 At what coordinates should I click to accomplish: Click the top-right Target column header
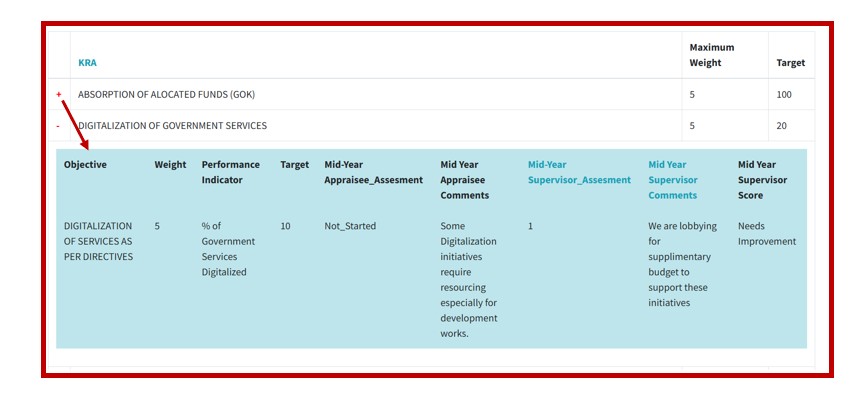(790, 63)
